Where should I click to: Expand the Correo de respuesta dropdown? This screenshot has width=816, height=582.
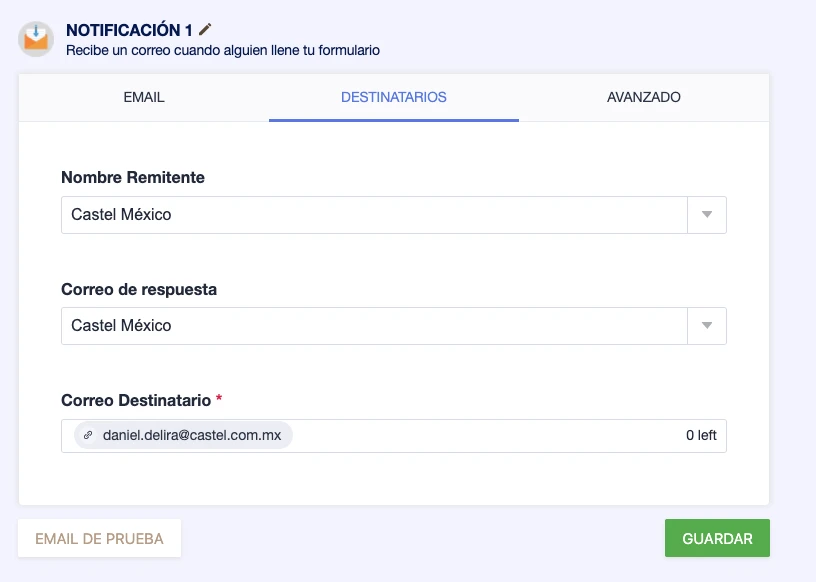(x=707, y=325)
